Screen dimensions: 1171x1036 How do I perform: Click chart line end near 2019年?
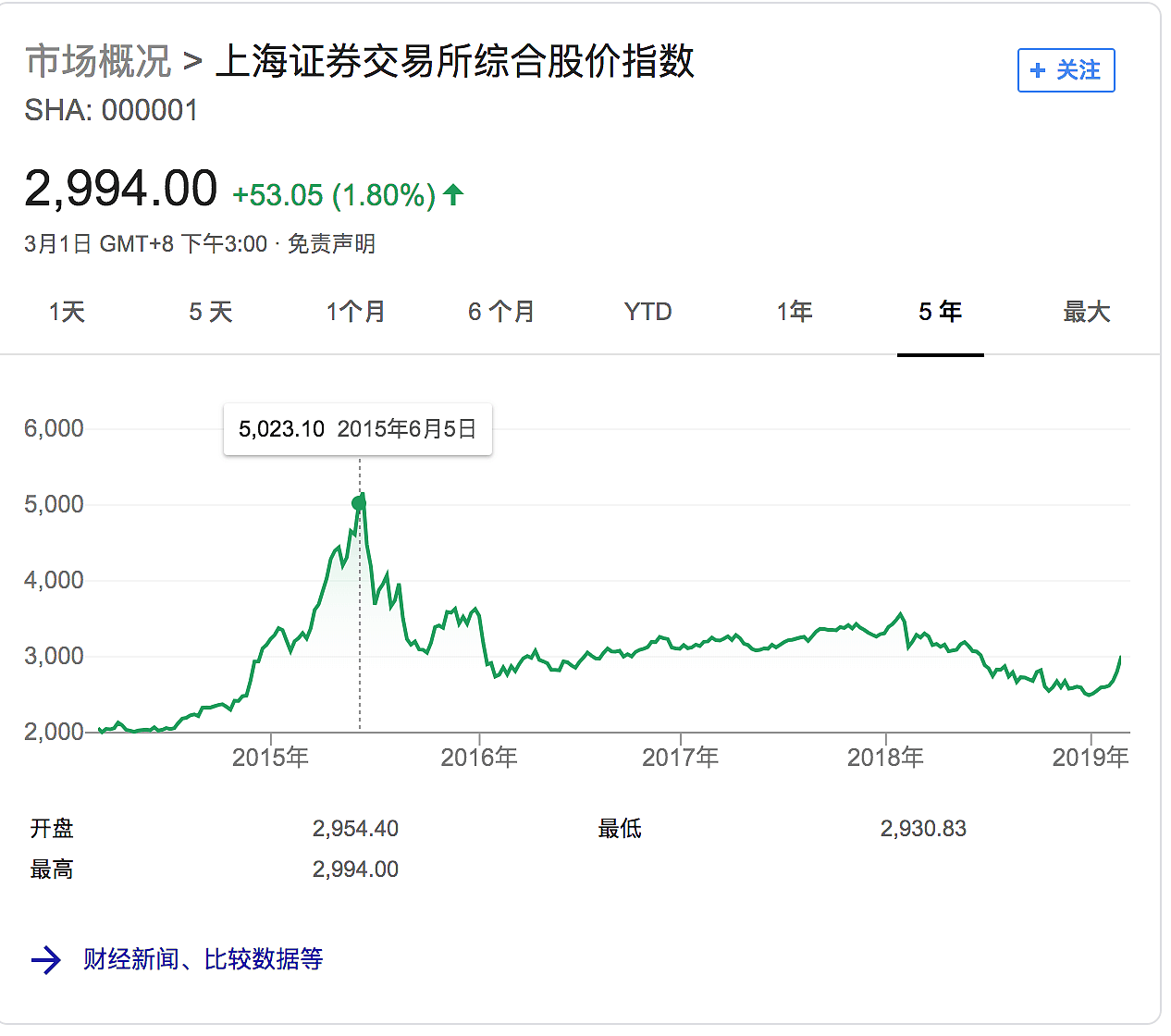point(1120,659)
